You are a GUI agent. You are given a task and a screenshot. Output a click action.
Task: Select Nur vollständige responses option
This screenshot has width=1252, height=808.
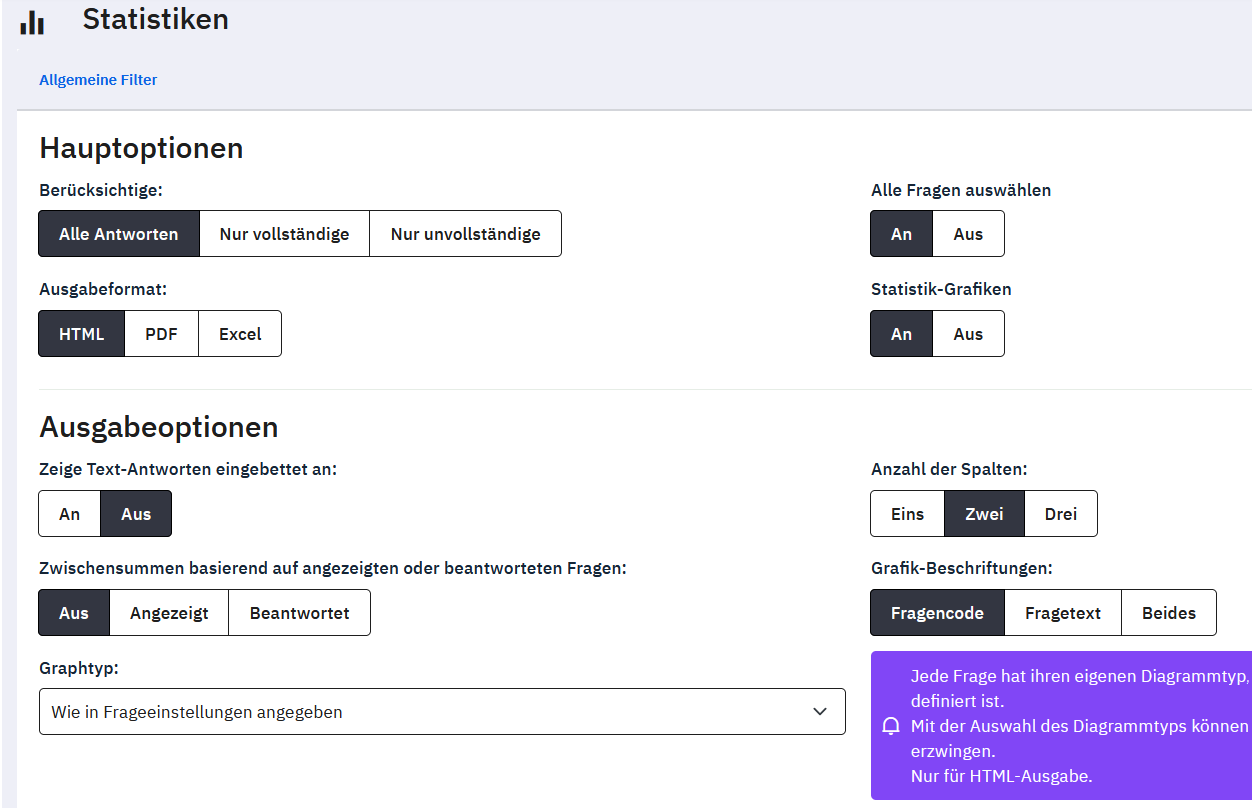pos(284,234)
